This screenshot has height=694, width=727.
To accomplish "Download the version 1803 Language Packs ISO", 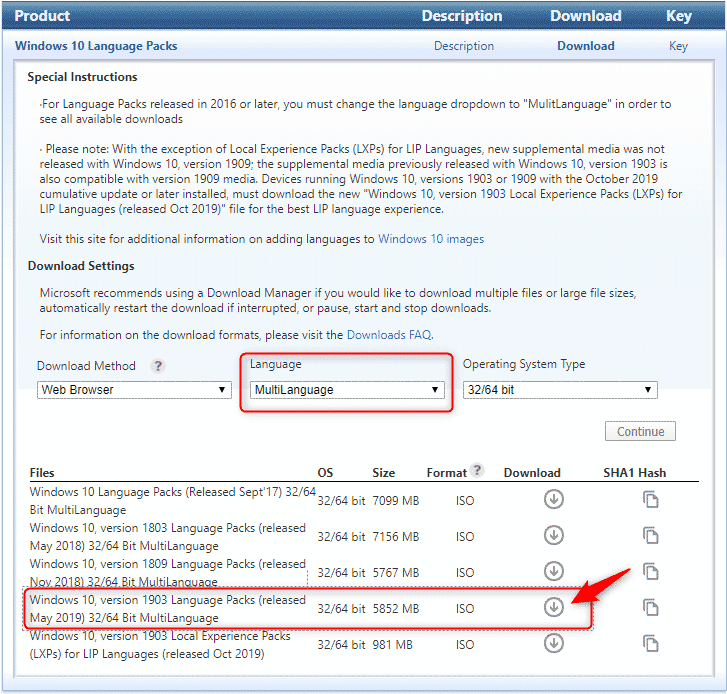I will pos(554,535).
